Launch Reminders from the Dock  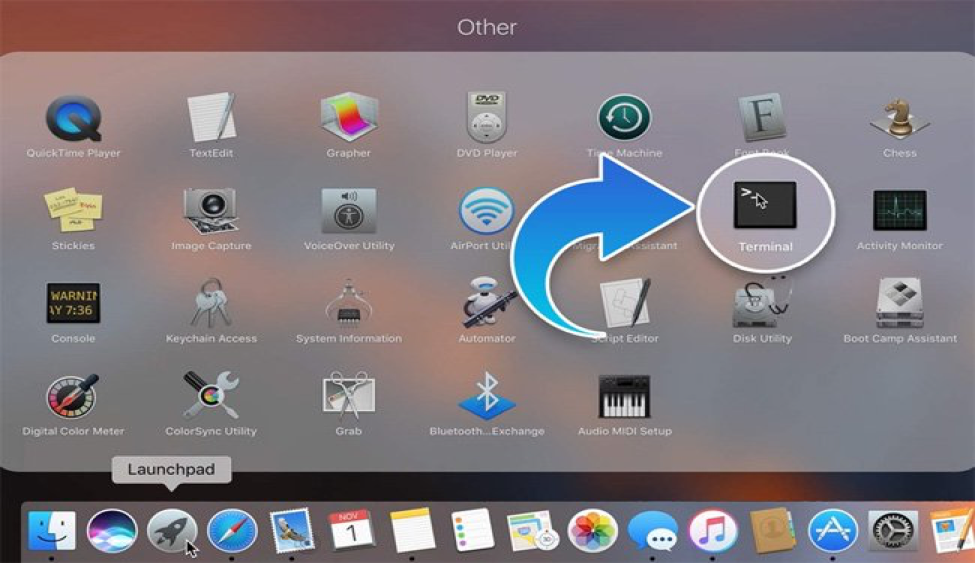click(472, 530)
